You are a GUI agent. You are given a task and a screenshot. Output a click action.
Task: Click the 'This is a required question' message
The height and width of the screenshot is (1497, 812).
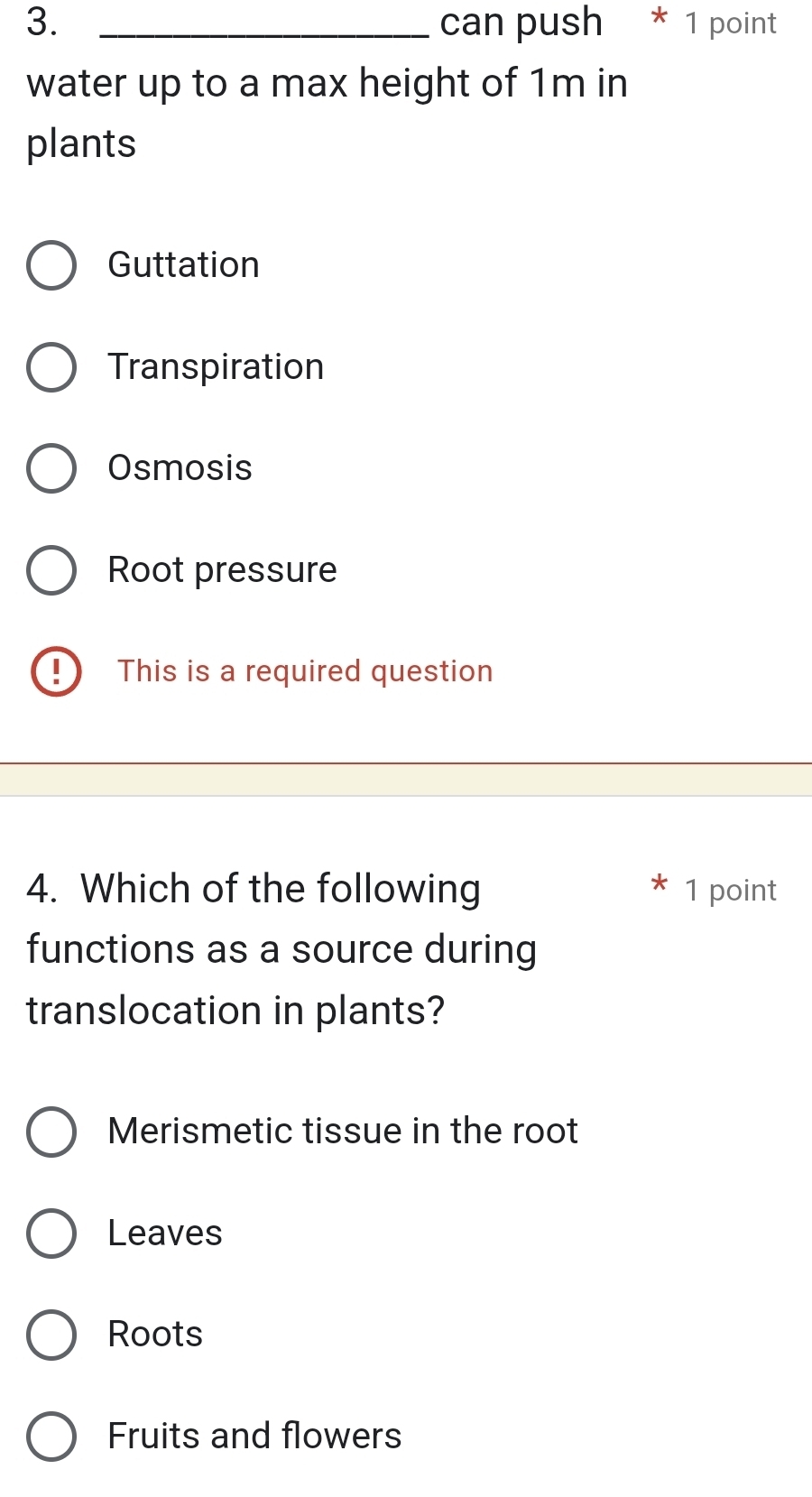coord(305,670)
